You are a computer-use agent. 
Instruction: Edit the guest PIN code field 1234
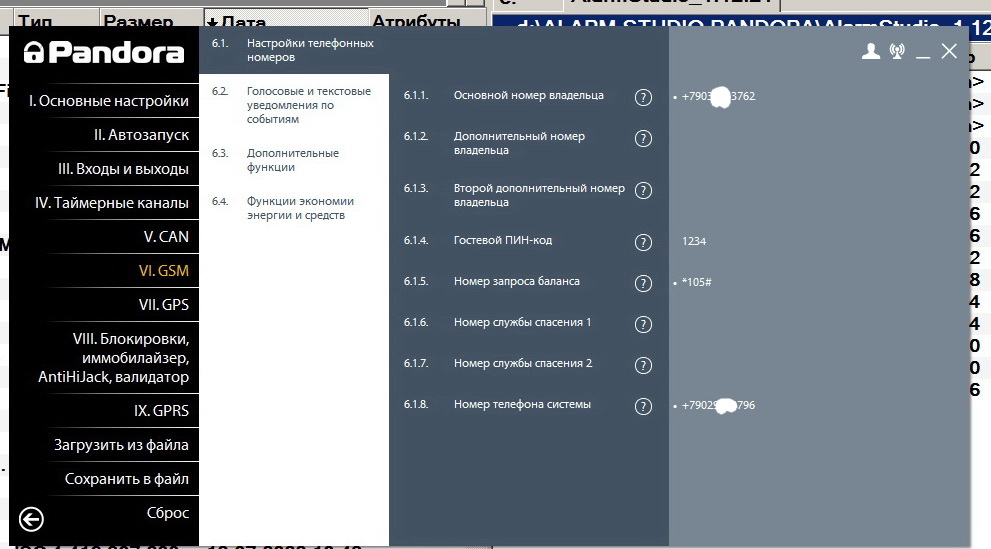pos(695,242)
